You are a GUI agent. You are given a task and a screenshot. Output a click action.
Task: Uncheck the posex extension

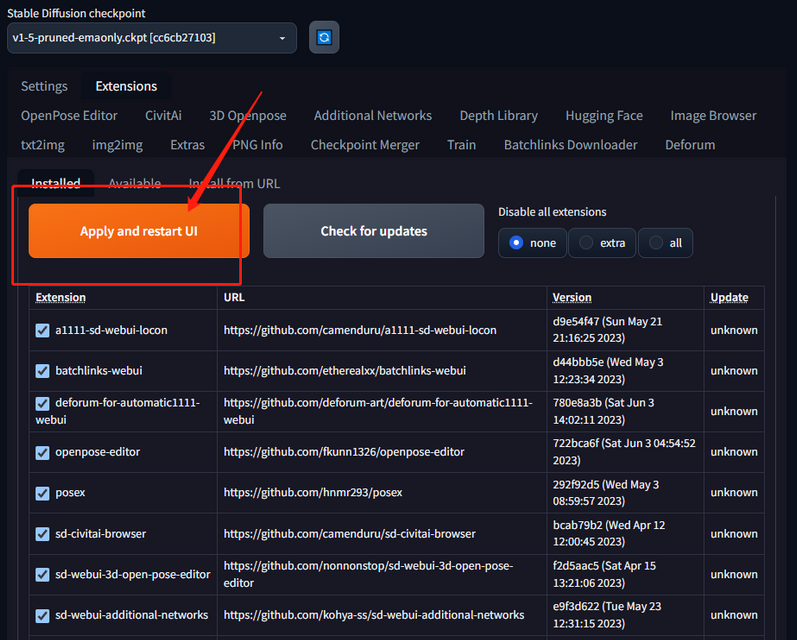point(43,493)
